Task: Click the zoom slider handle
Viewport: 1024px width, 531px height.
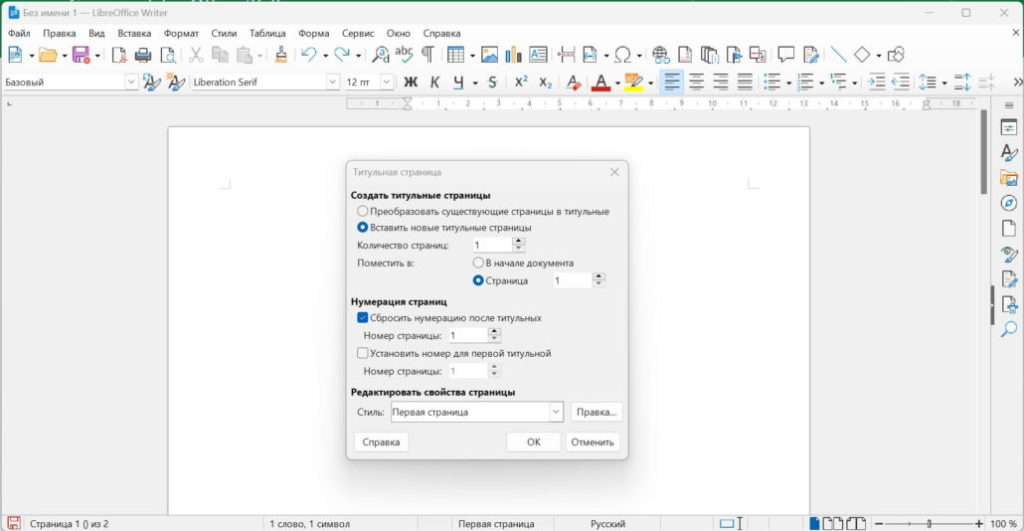Action: (929, 523)
